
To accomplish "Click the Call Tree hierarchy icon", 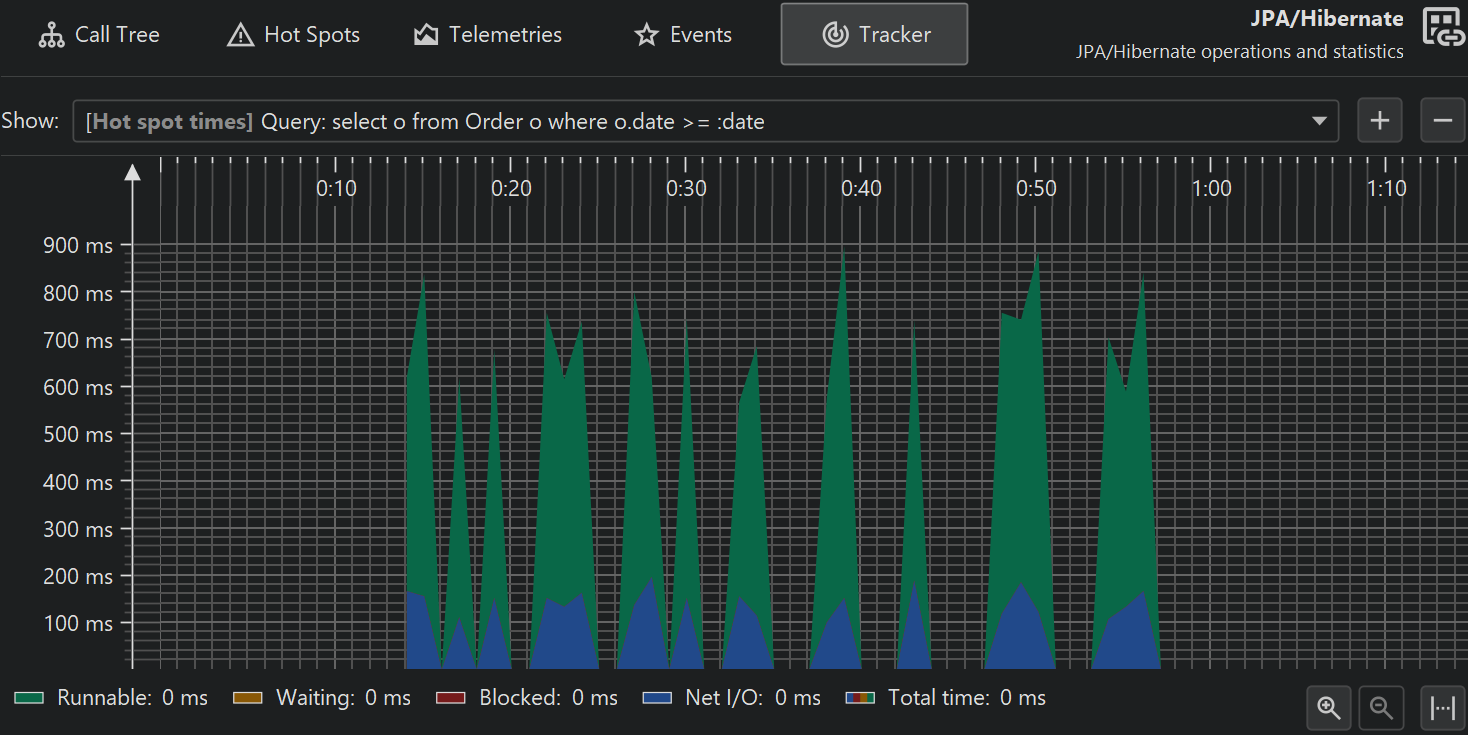I will pyautogui.click(x=51, y=35).
